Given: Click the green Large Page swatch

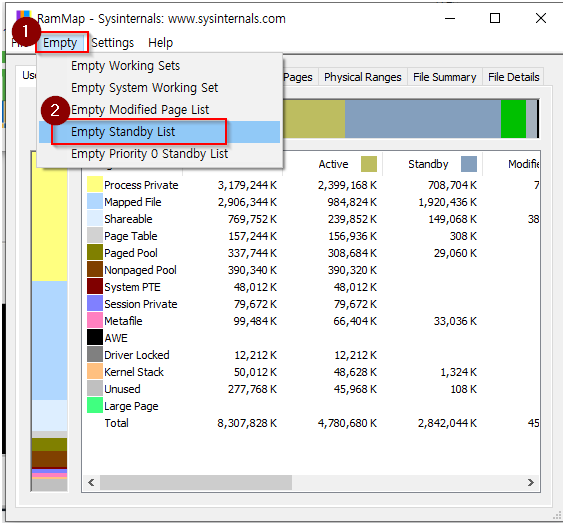Looking at the screenshot, I should [x=95, y=405].
